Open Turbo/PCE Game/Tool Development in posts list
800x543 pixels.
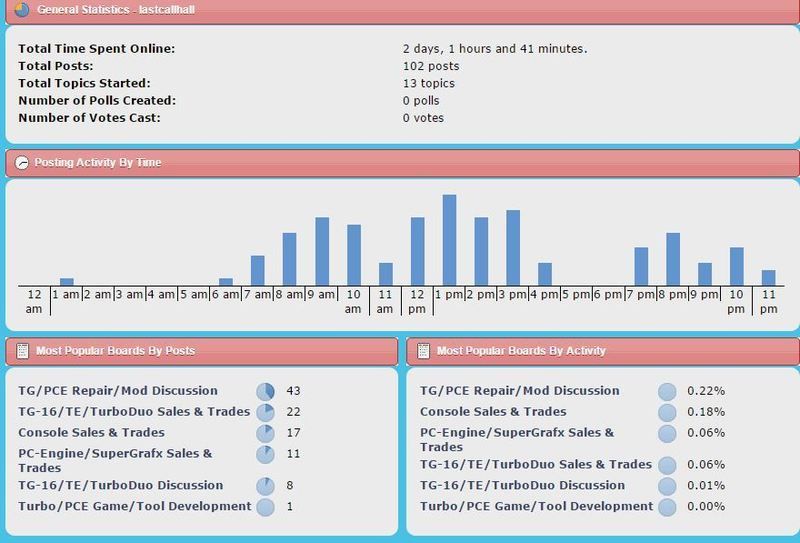[134, 506]
